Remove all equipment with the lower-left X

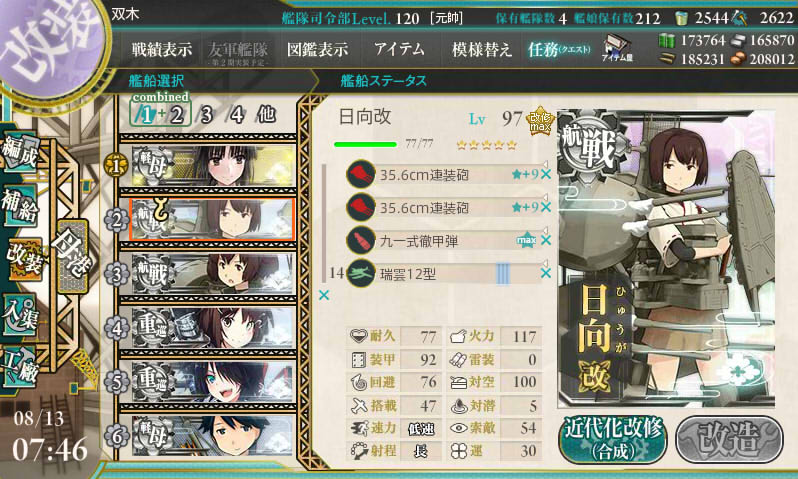point(324,295)
